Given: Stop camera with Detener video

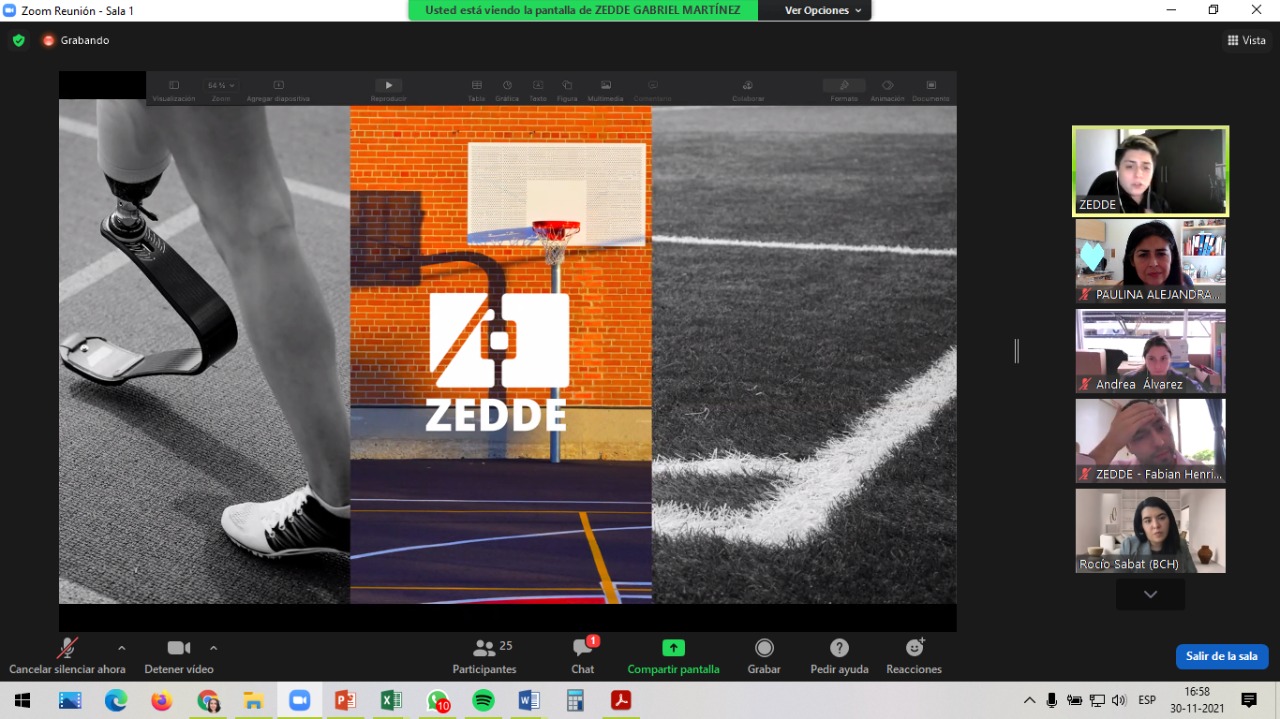Looking at the screenshot, I should click(179, 656).
